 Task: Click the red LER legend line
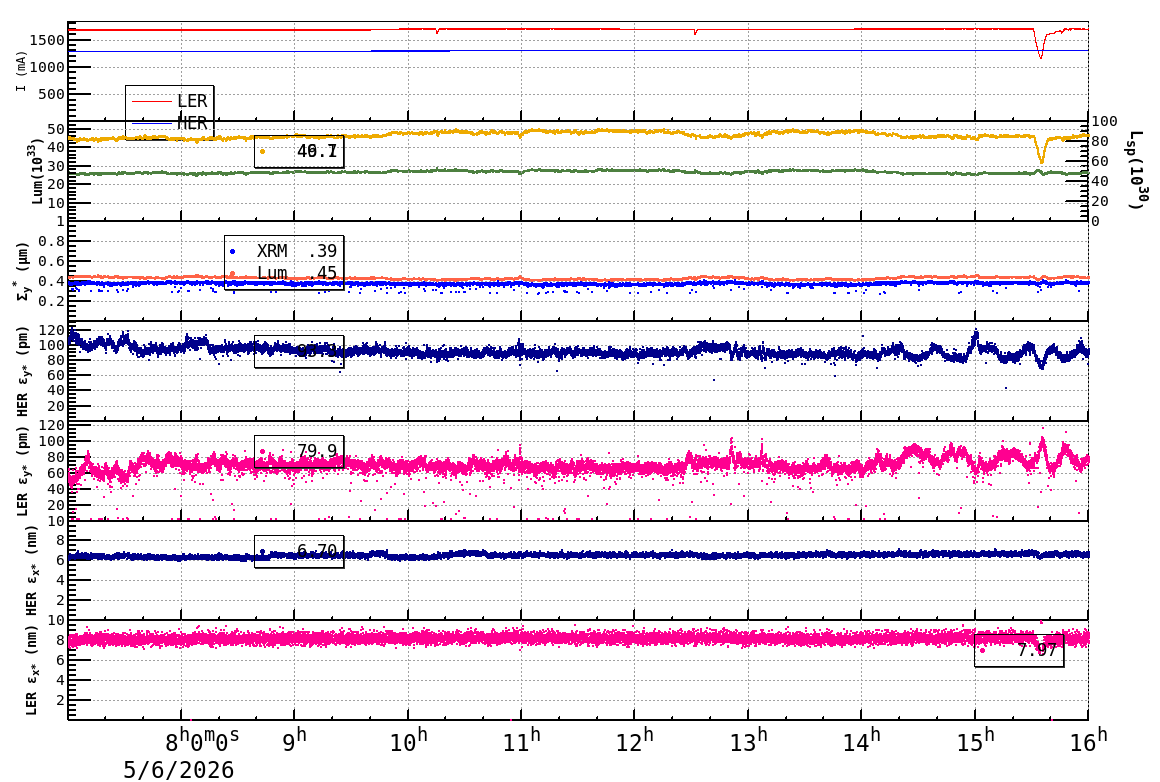click(x=150, y=101)
